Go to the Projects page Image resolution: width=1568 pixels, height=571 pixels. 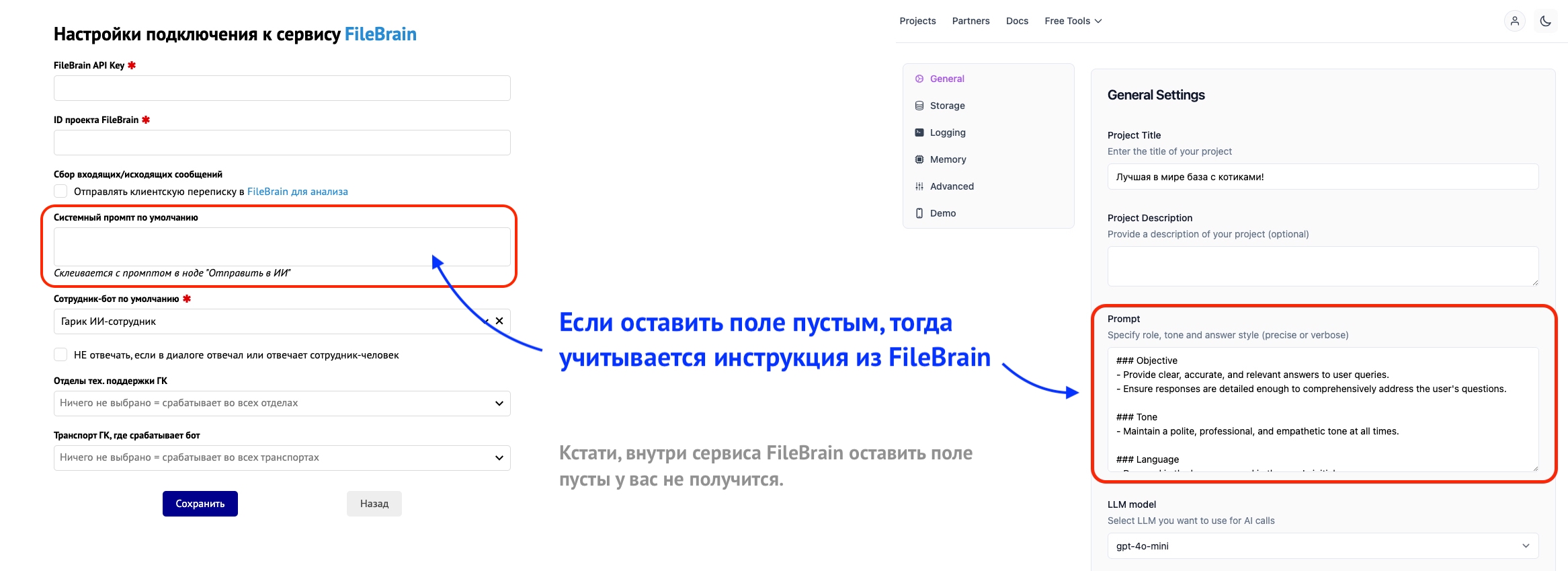pos(917,21)
